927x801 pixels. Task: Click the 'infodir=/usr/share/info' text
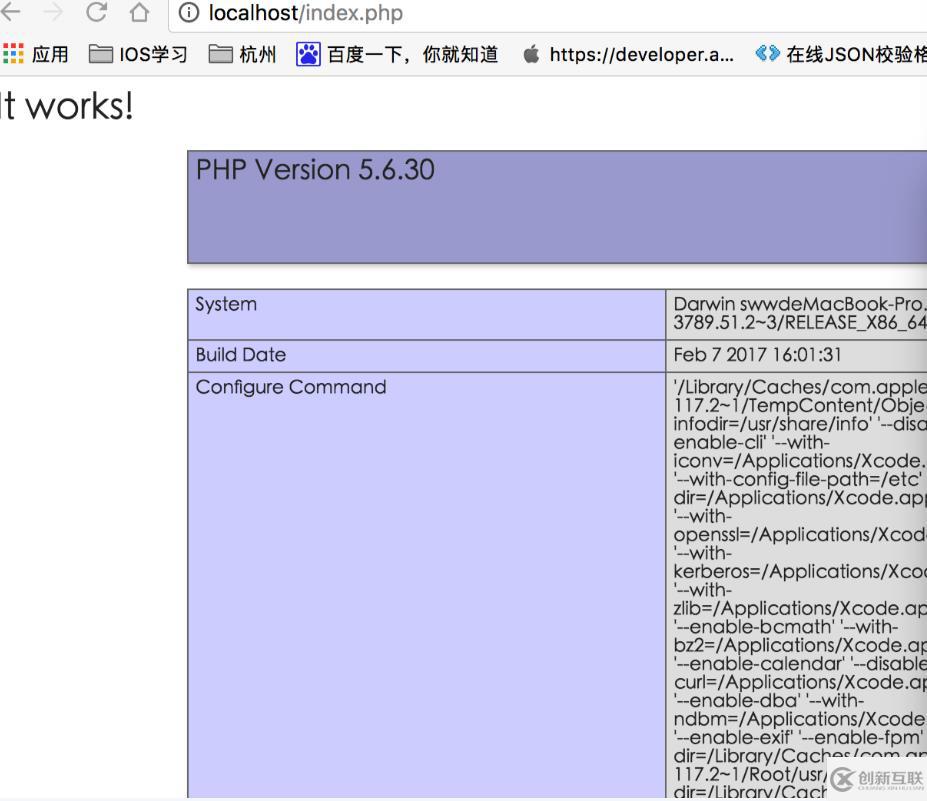(x=772, y=424)
